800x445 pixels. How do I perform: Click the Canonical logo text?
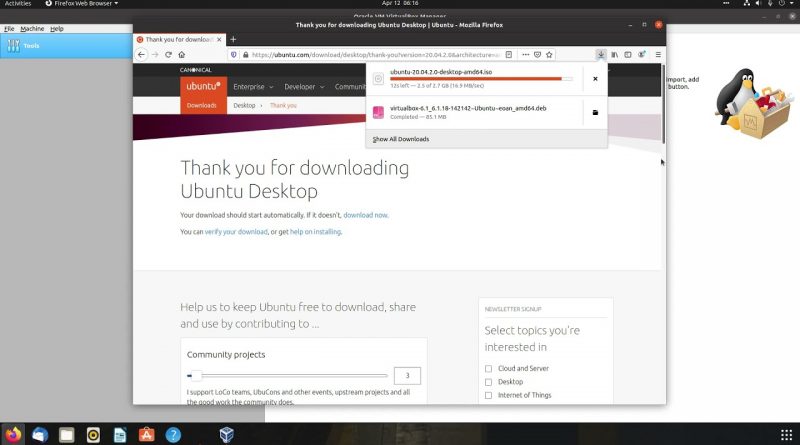click(x=195, y=70)
